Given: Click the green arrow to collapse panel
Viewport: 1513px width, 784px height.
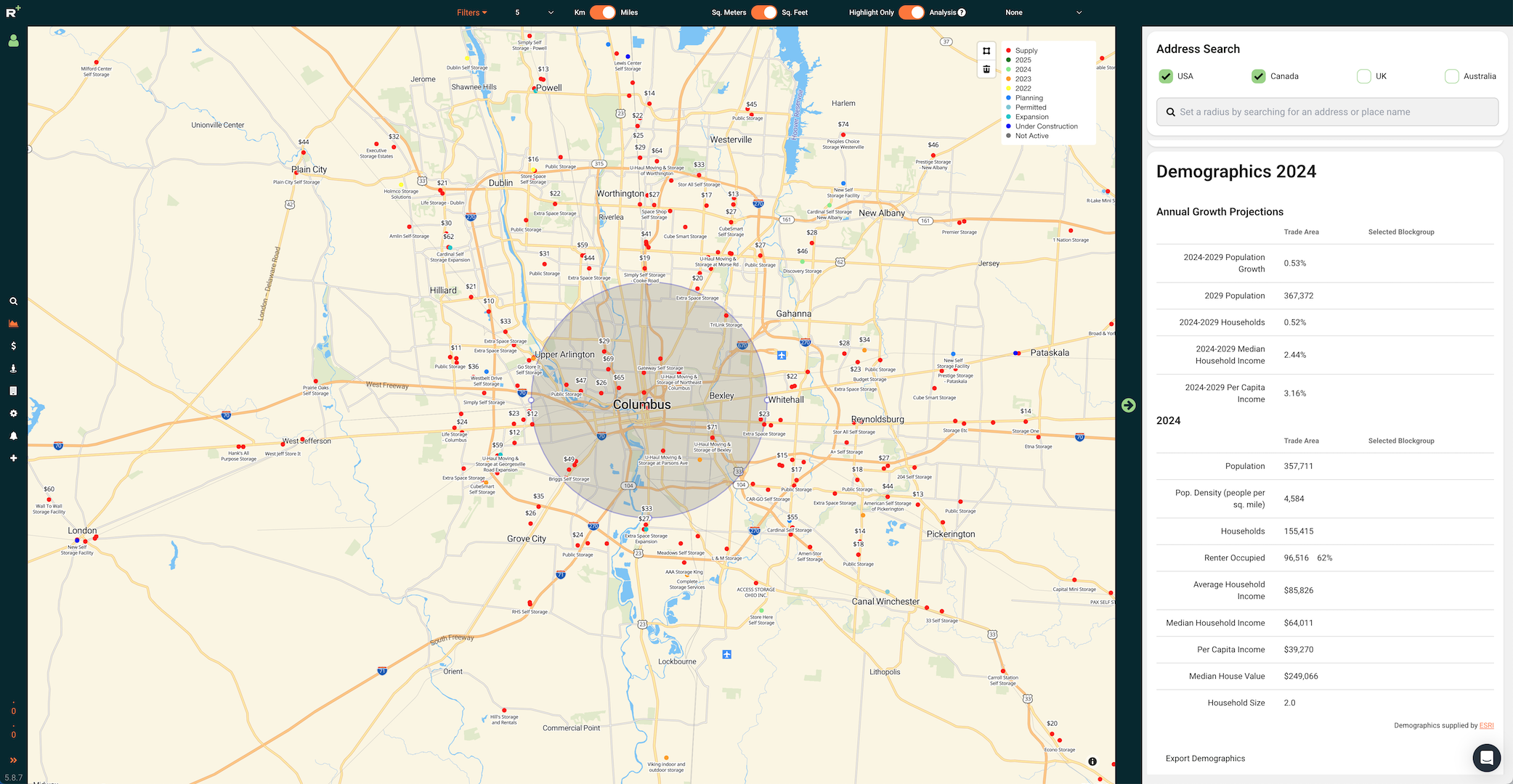Looking at the screenshot, I should click(x=1128, y=405).
